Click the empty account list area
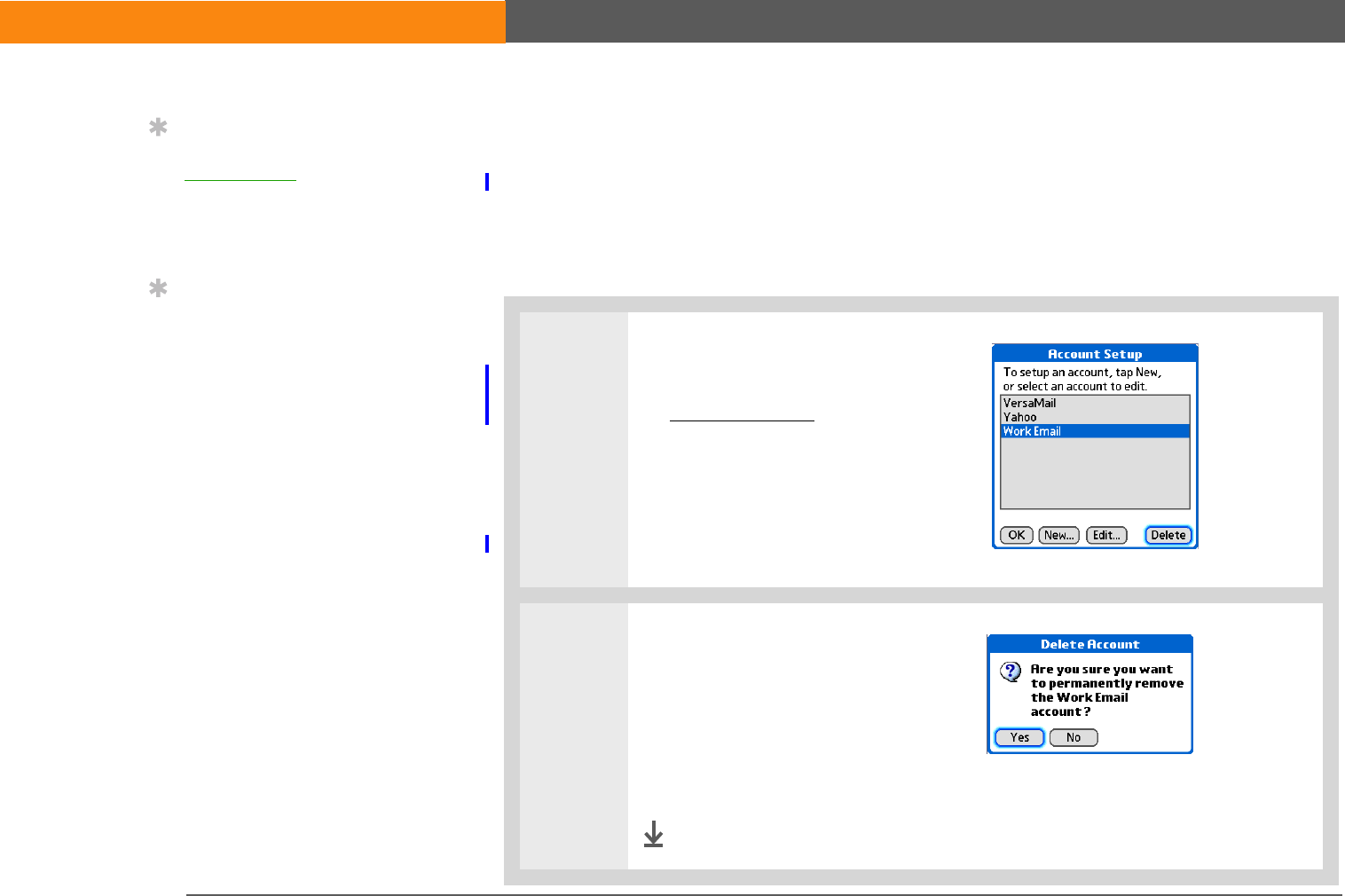Viewport: 1345px width, 896px height. [x=1095, y=473]
